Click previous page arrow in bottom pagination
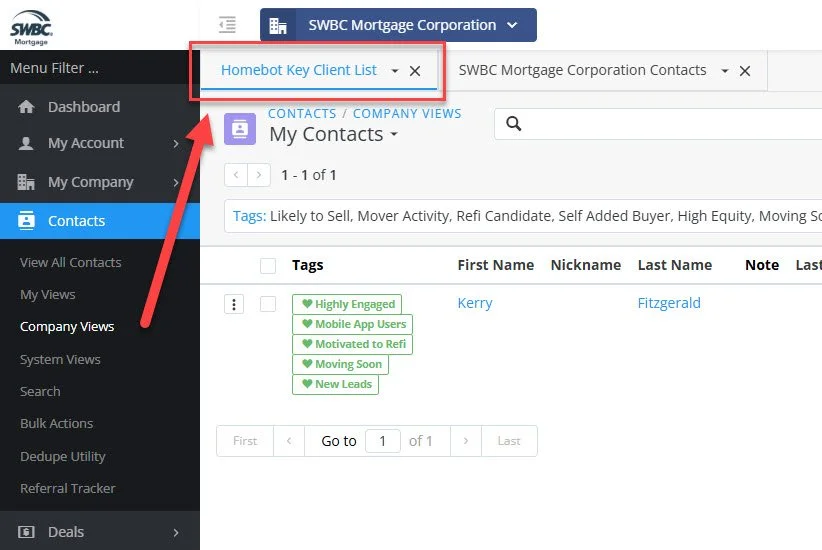The width and height of the screenshot is (822, 550). [289, 441]
